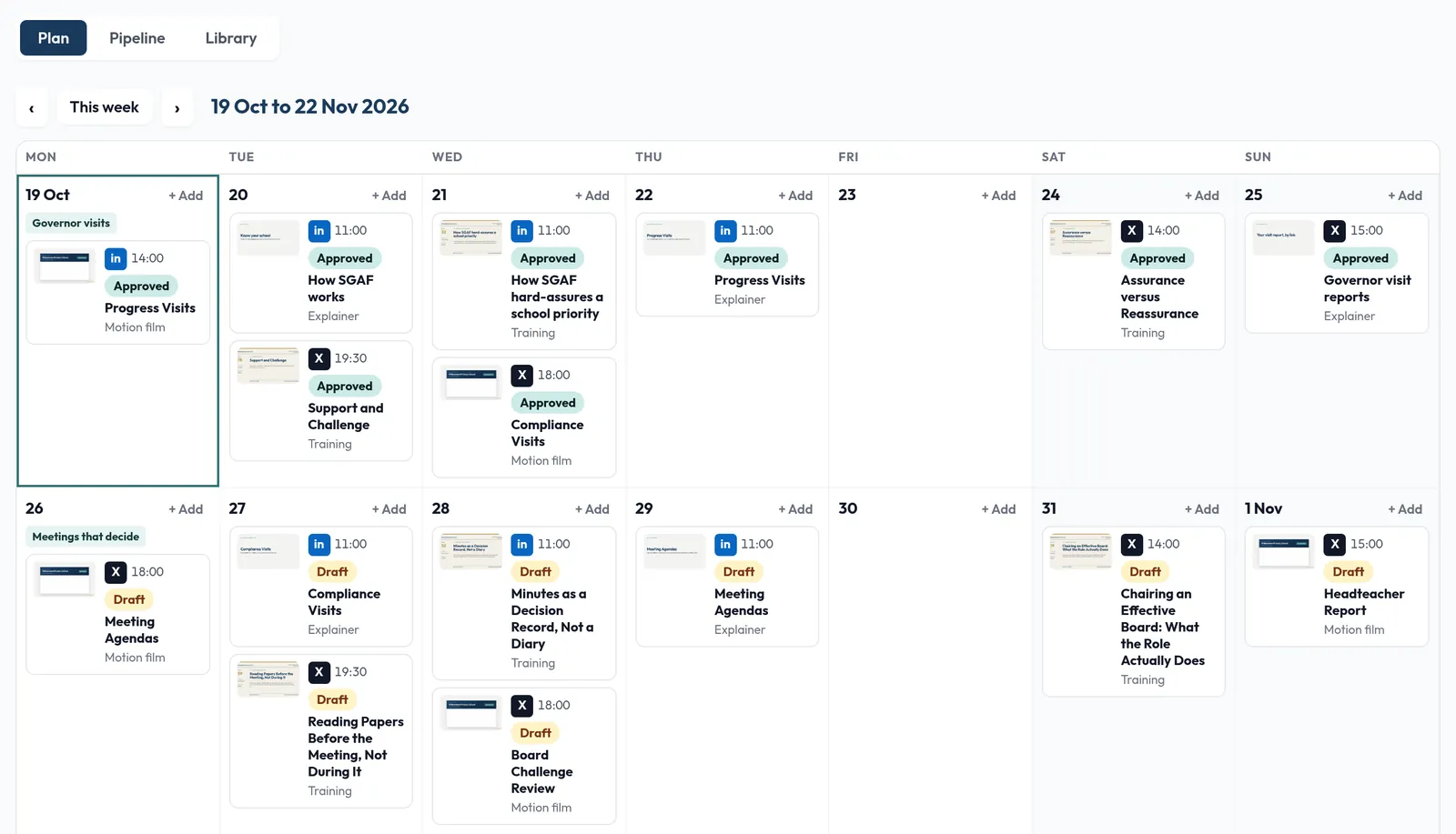Click X icon on Approved Compliance Visits motion film
Screen dimensions: 1456x834
point(522,375)
